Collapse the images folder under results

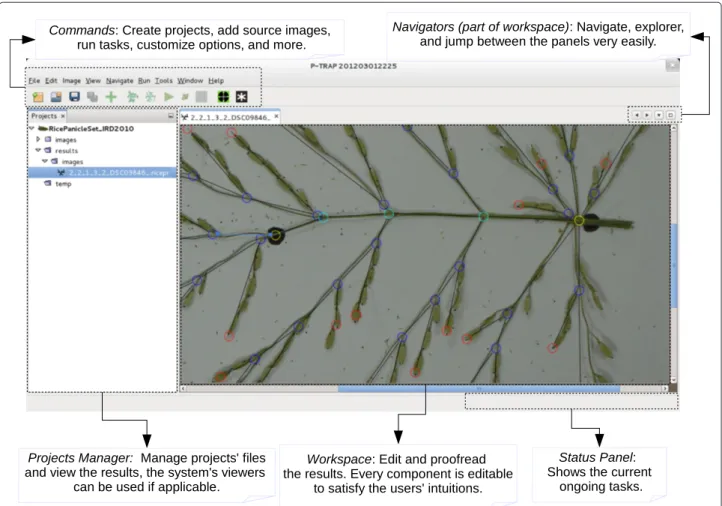[x=45, y=161]
